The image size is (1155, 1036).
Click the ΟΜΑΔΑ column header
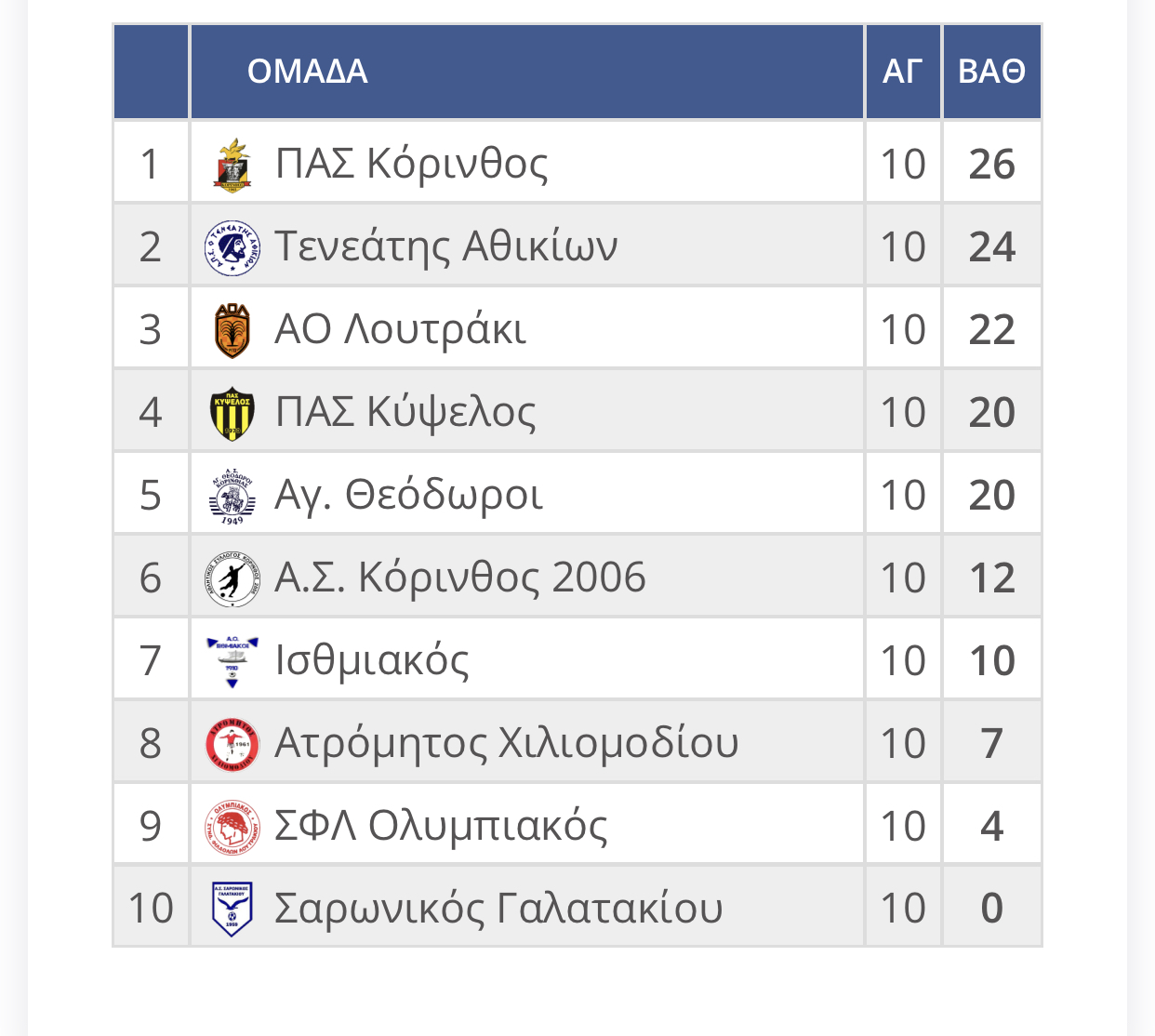pos(308,72)
